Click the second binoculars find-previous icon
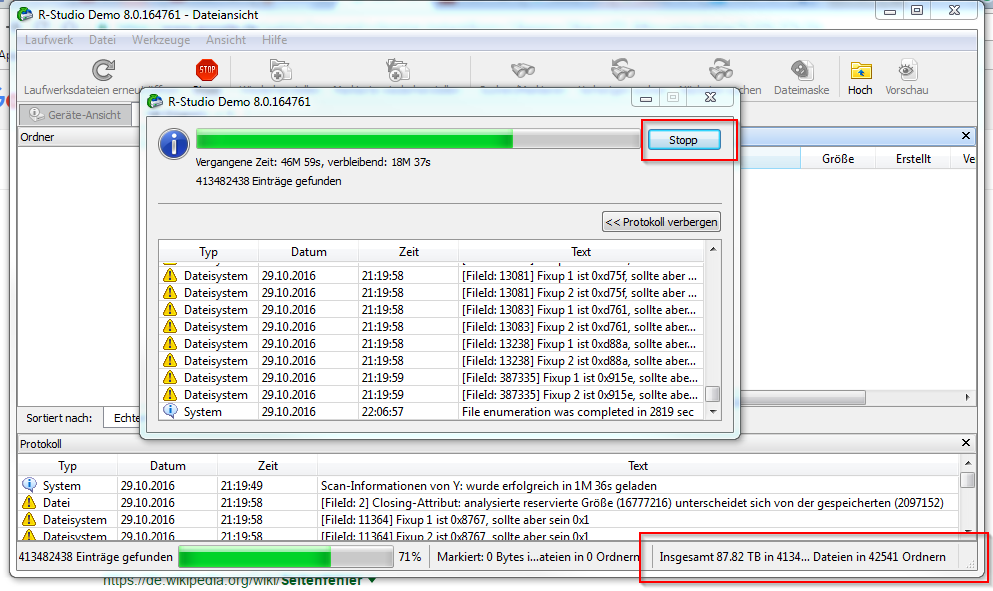Viewport: 993px width, 591px height. tap(623, 70)
